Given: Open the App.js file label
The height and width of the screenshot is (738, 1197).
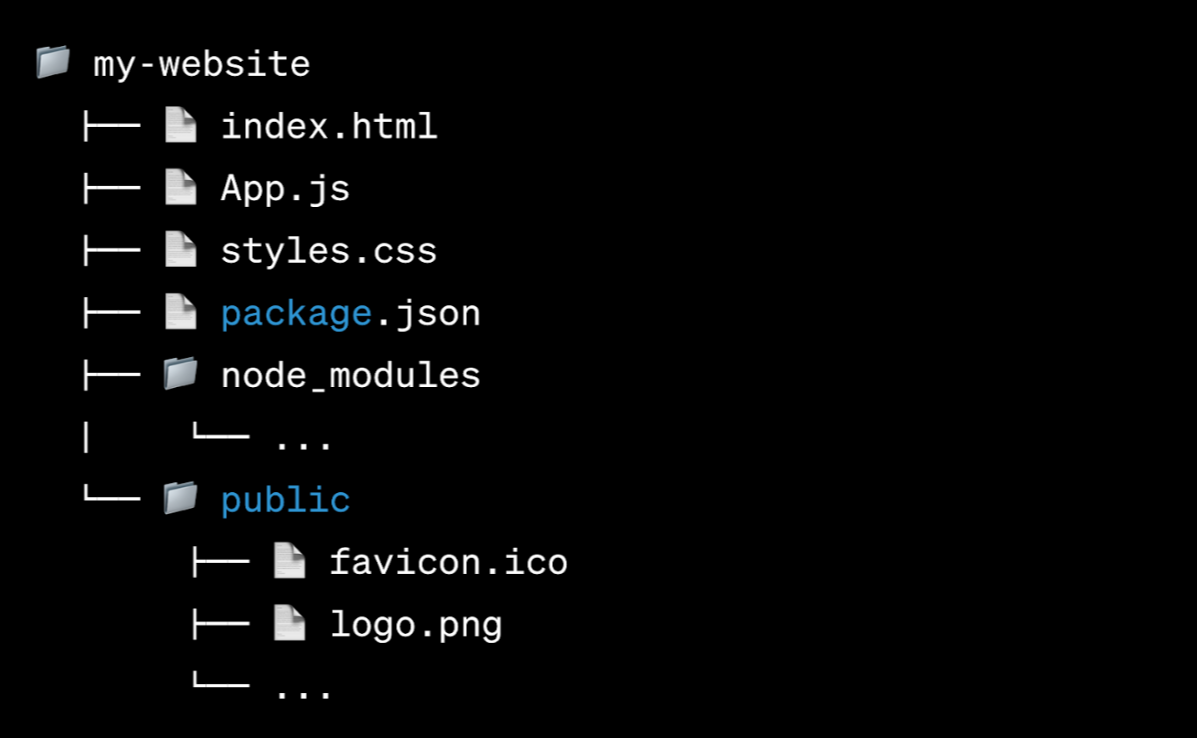Looking at the screenshot, I should click(x=285, y=189).
